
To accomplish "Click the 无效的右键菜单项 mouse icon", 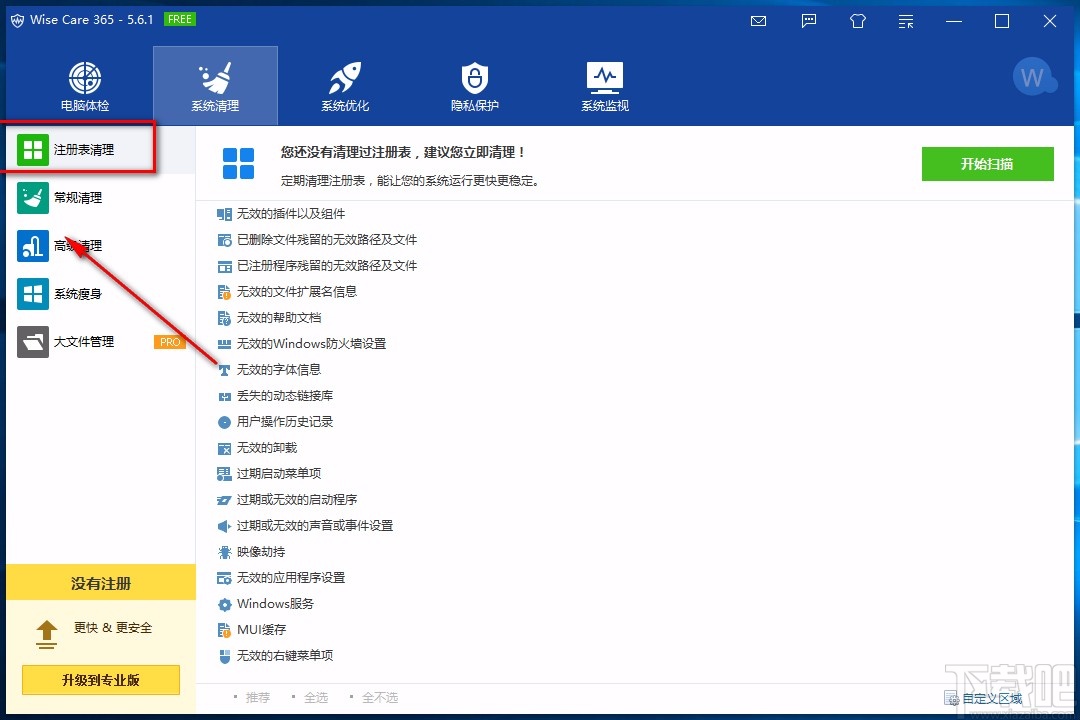I will (x=224, y=656).
